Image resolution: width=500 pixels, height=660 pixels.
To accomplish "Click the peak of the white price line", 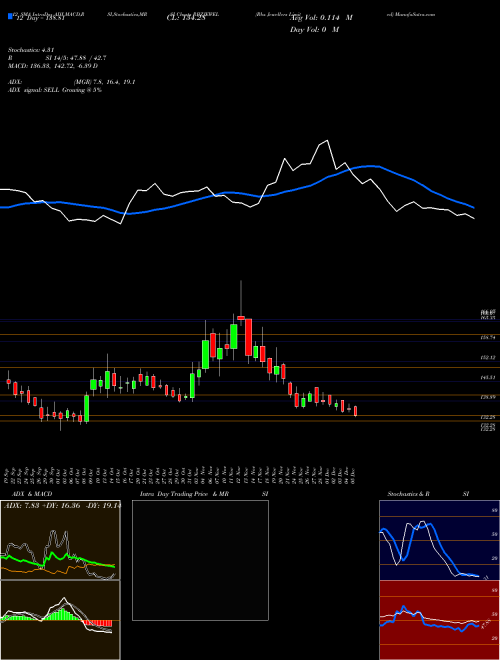I will pyautogui.click(x=327, y=141).
